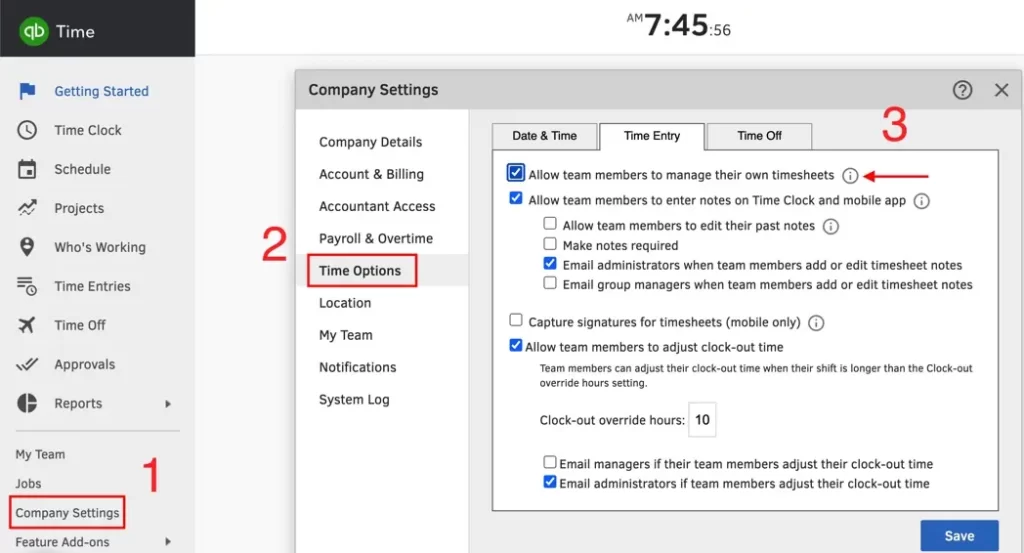Screen dimensions: 1024x553
Task: Click the Time Entries list icon
Action: click(x=27, y=286)
